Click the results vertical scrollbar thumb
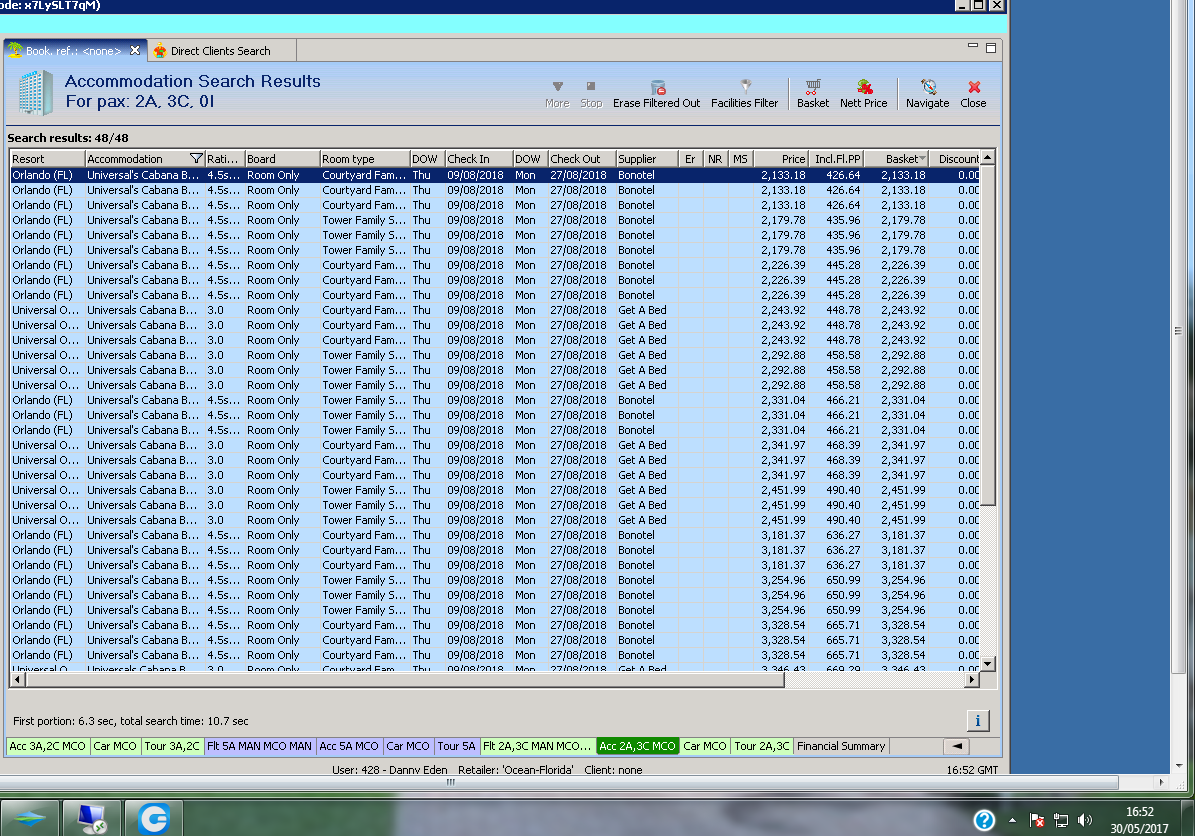The image size is (1195, 836). coord(988,335)
